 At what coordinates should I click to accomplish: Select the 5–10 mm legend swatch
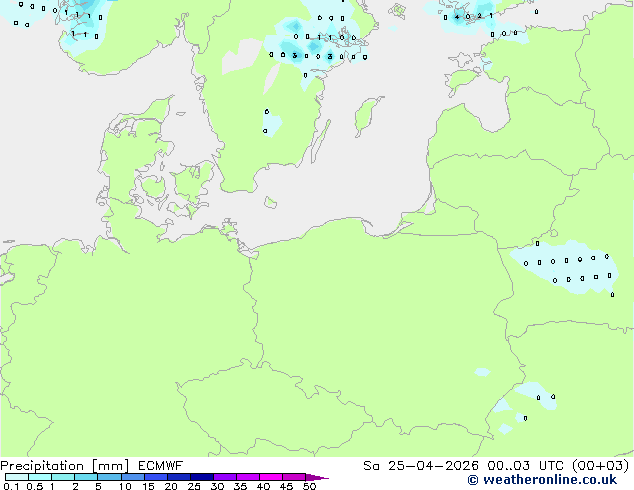point(109,477)
